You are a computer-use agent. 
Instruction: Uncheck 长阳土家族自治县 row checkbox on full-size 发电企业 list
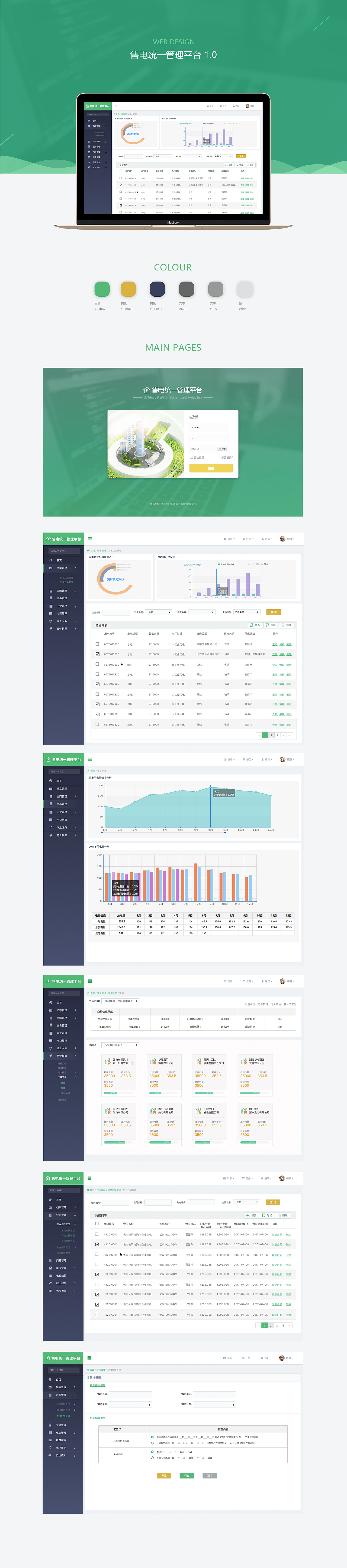point(98,654)
